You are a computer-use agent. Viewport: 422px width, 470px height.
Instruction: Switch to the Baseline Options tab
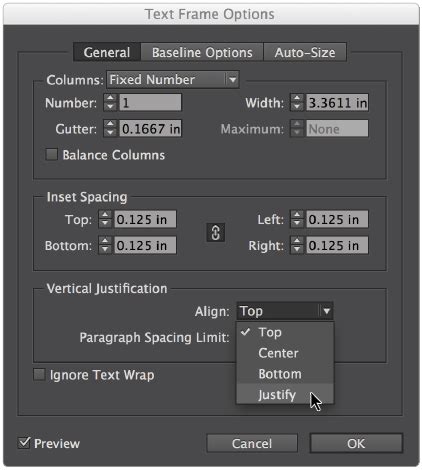click(202, 52)
